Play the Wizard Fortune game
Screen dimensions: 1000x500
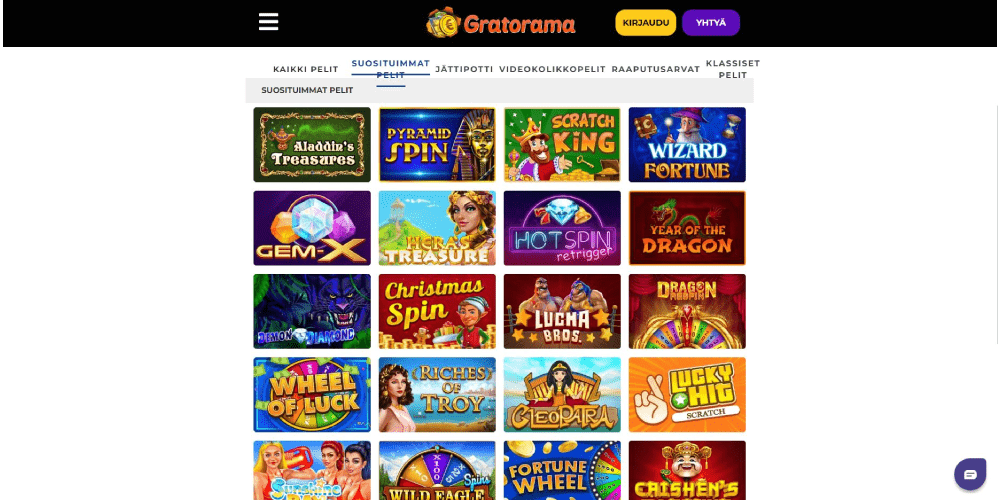pyautogui.click(x=687, y=145)
